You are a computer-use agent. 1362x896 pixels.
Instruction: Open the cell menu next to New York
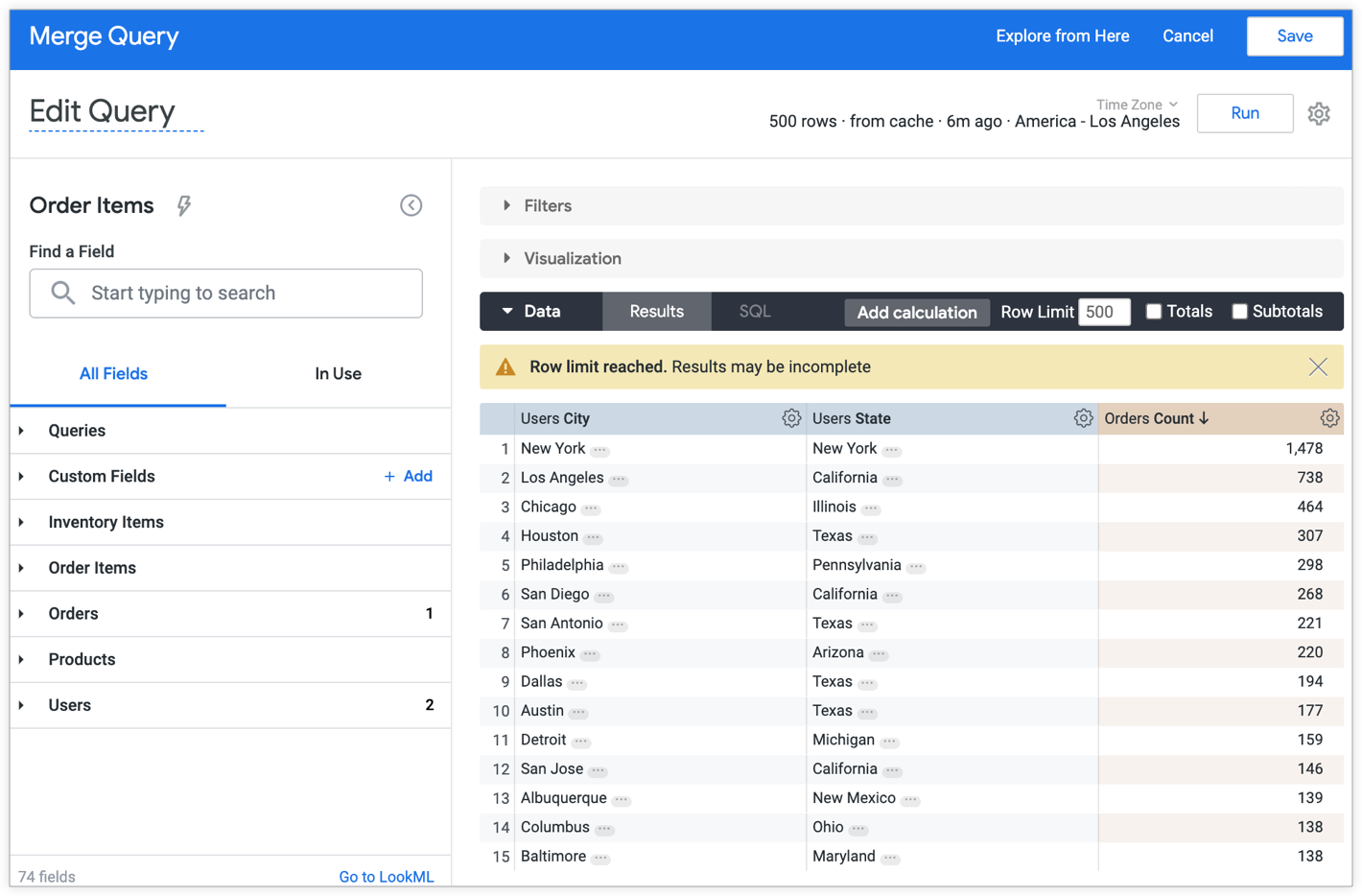pyautogui.click(x=599, y=449)
